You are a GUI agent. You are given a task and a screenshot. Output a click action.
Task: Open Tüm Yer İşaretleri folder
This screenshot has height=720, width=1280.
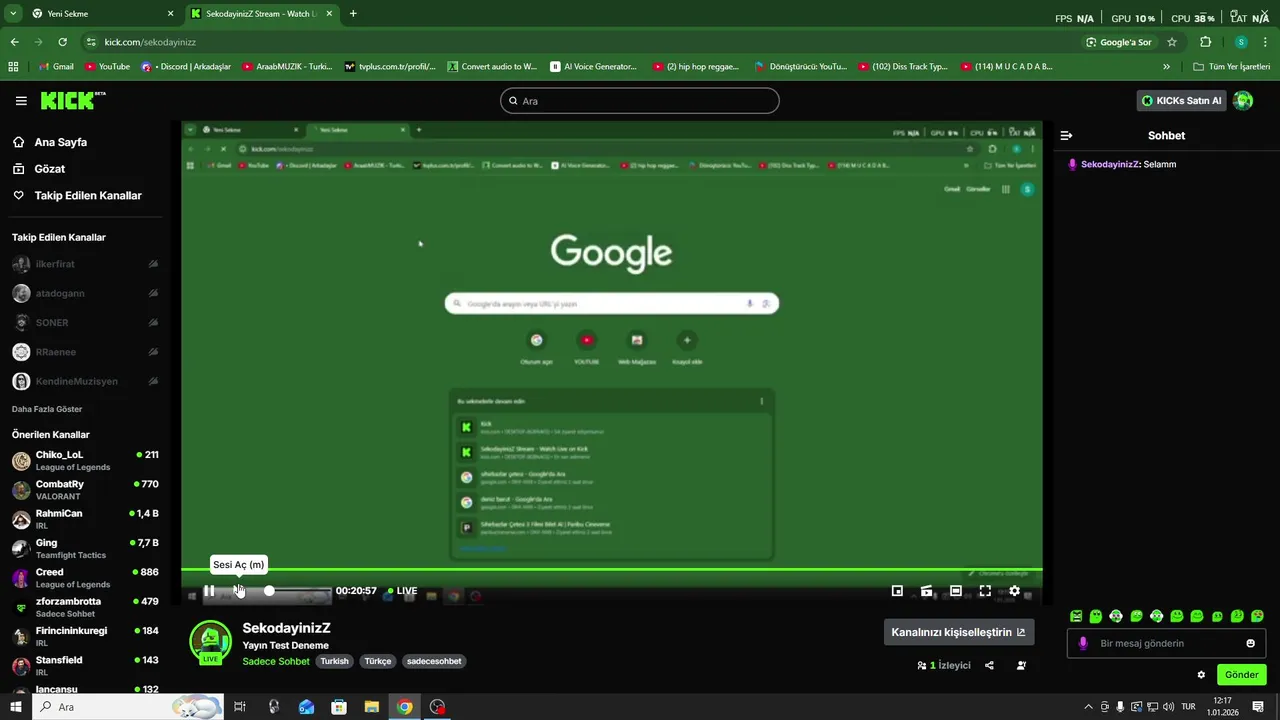pyautogui.click(x=1231, y=67)
